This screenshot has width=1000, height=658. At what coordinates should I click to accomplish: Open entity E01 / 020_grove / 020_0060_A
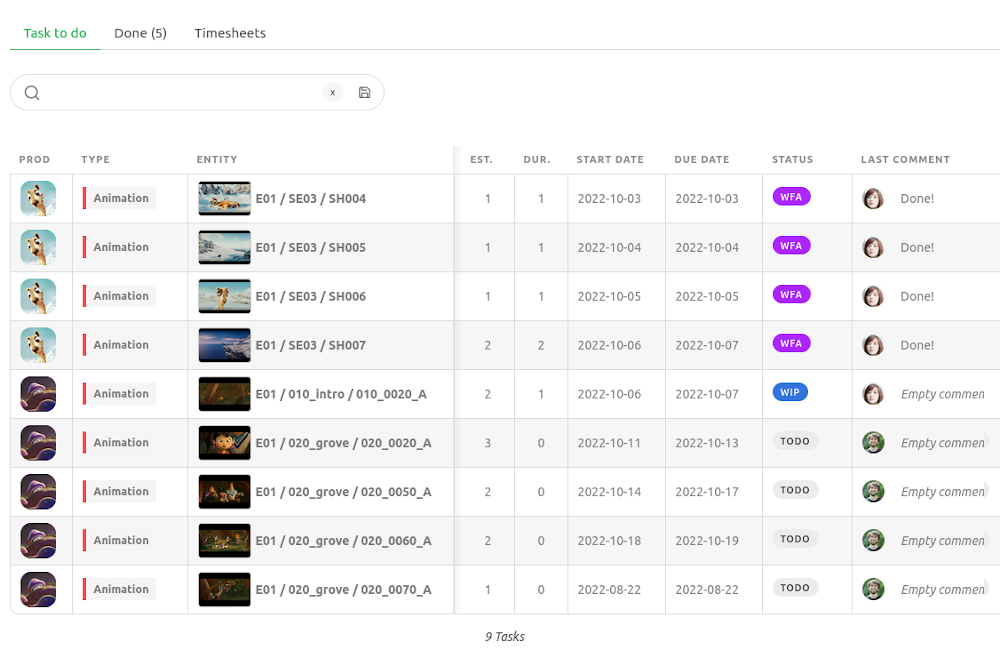click(x=343, y=540)
